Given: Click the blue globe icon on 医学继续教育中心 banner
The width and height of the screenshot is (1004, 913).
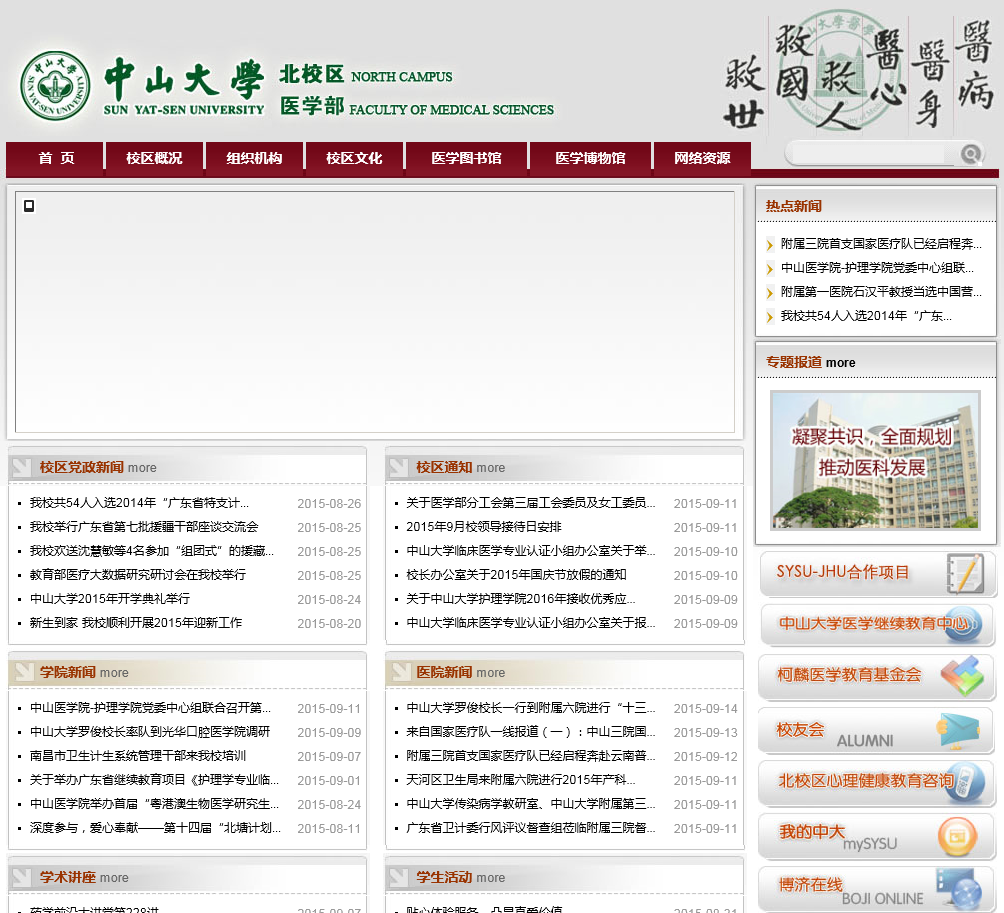Looking at the screenshot, I should click(964, 625).
